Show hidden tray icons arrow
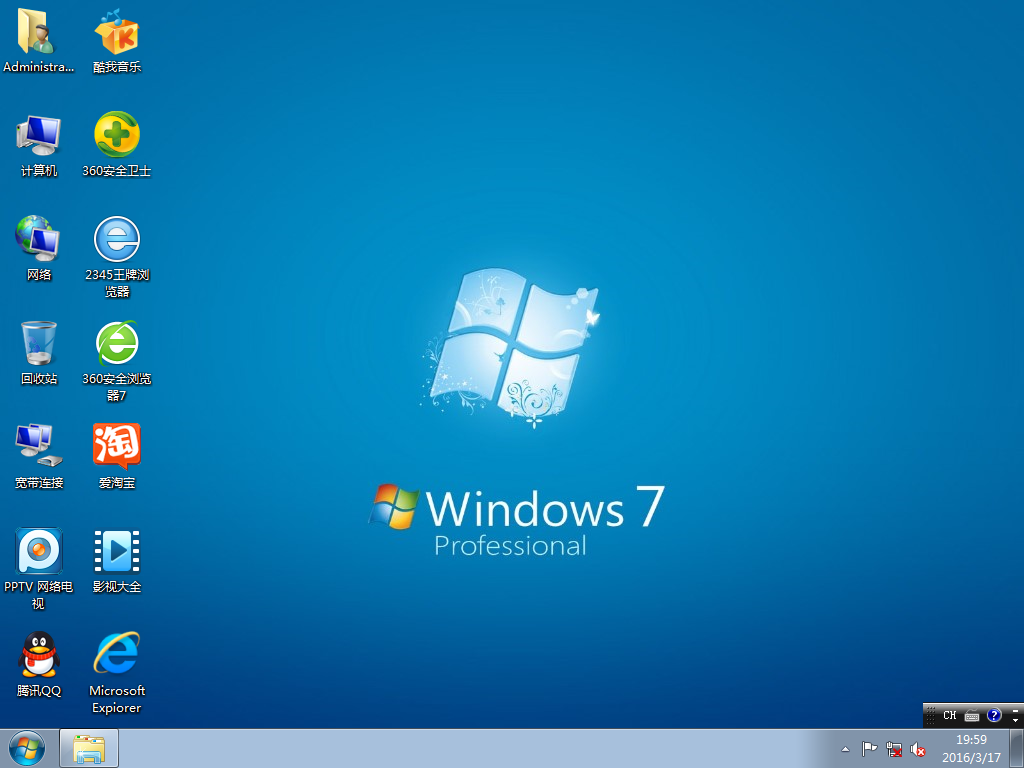 845,749
